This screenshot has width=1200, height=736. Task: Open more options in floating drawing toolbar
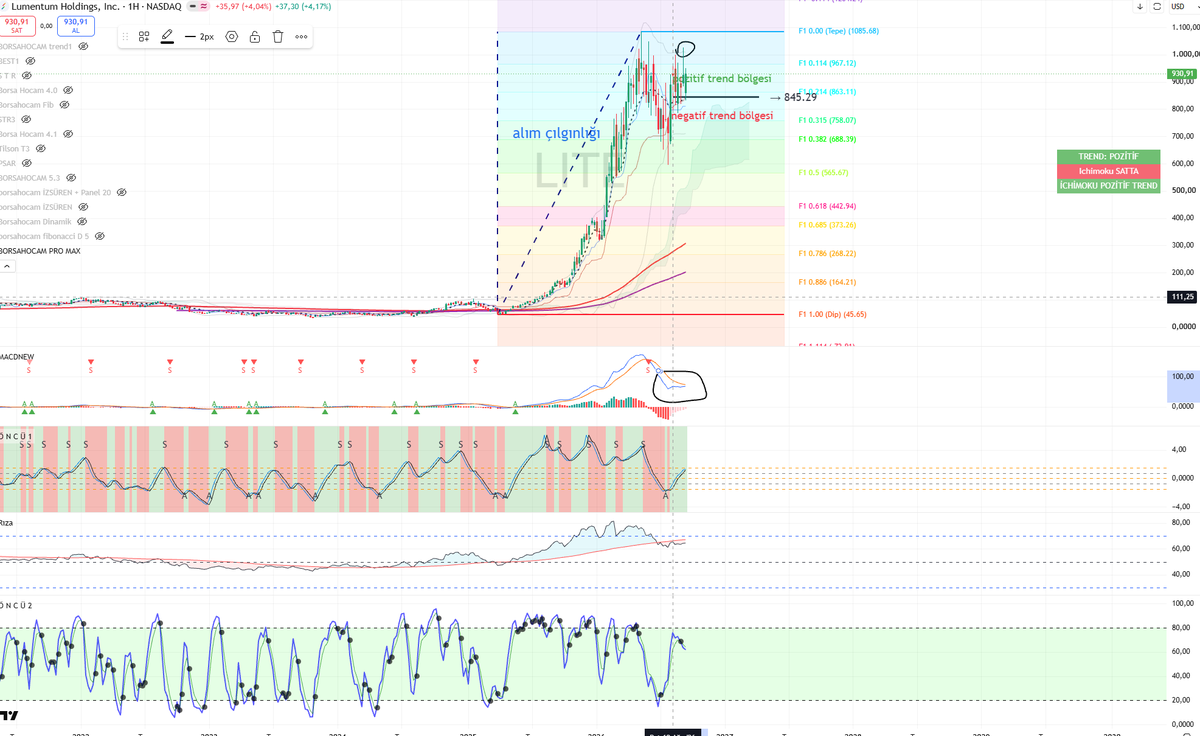tap(301, 37)
